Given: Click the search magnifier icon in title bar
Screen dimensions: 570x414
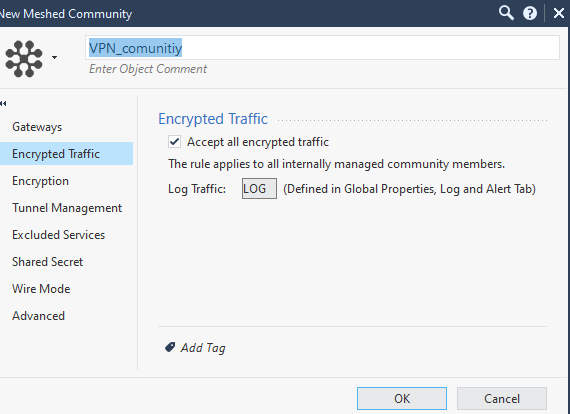Looking at the screenshot, I should tap(506, 13).
